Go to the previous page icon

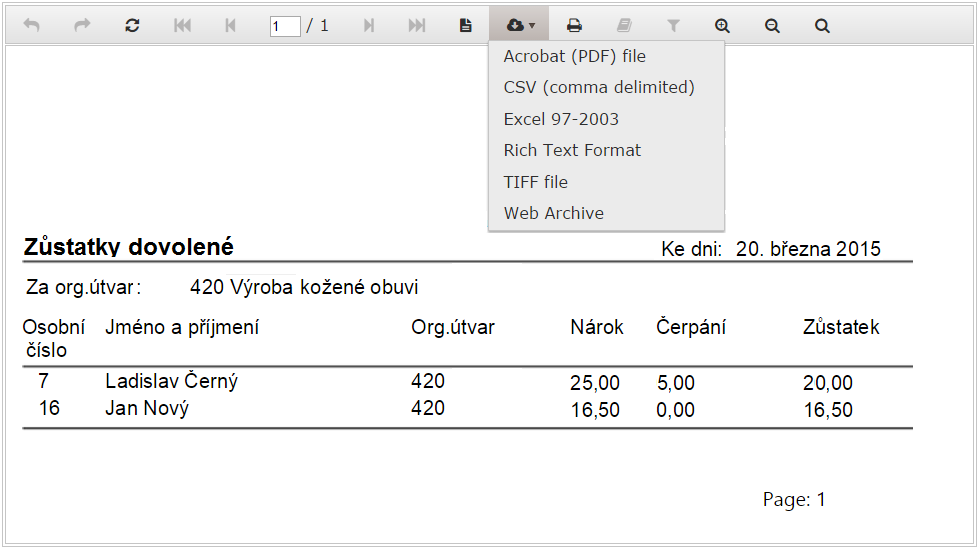tap(231, 26)
